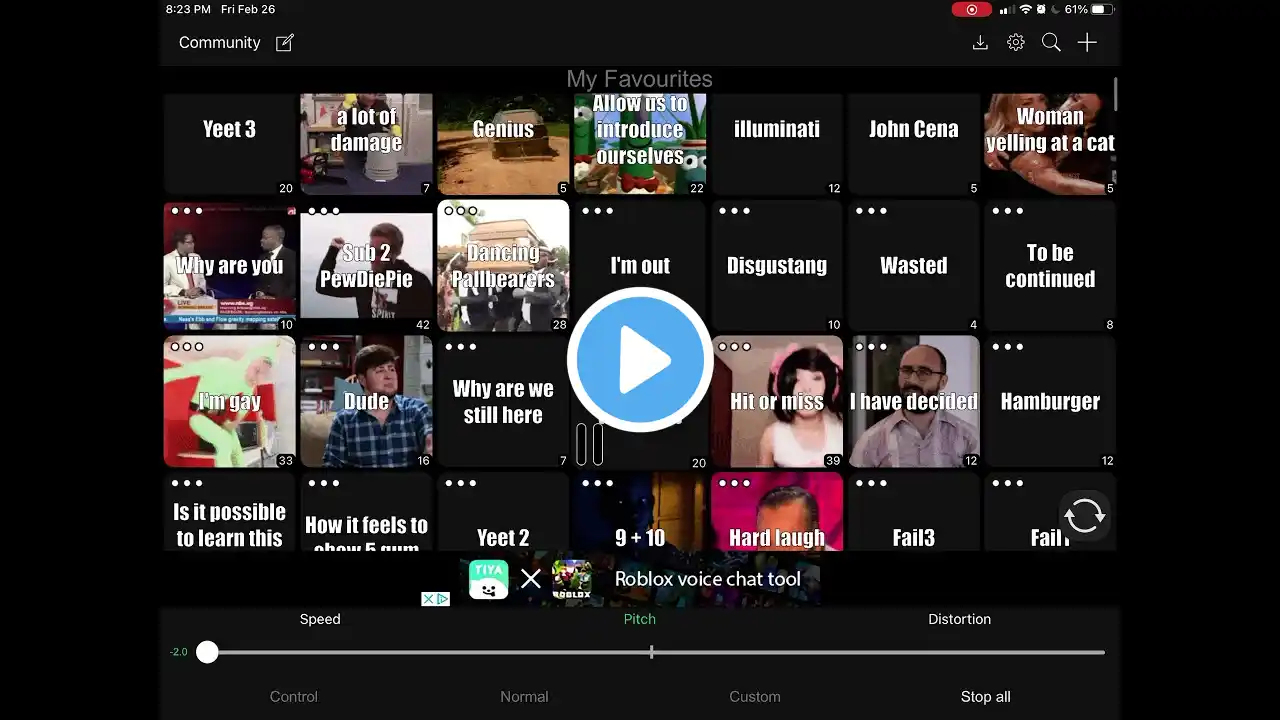Switch to the Distortion tab
This screenshot has height=720, width=1280.
pyautogui.click(x=960, y=619)
